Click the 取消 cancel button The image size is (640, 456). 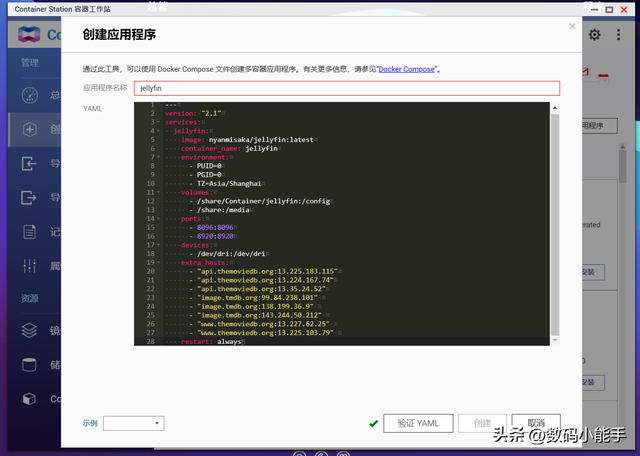coord(536,423)
